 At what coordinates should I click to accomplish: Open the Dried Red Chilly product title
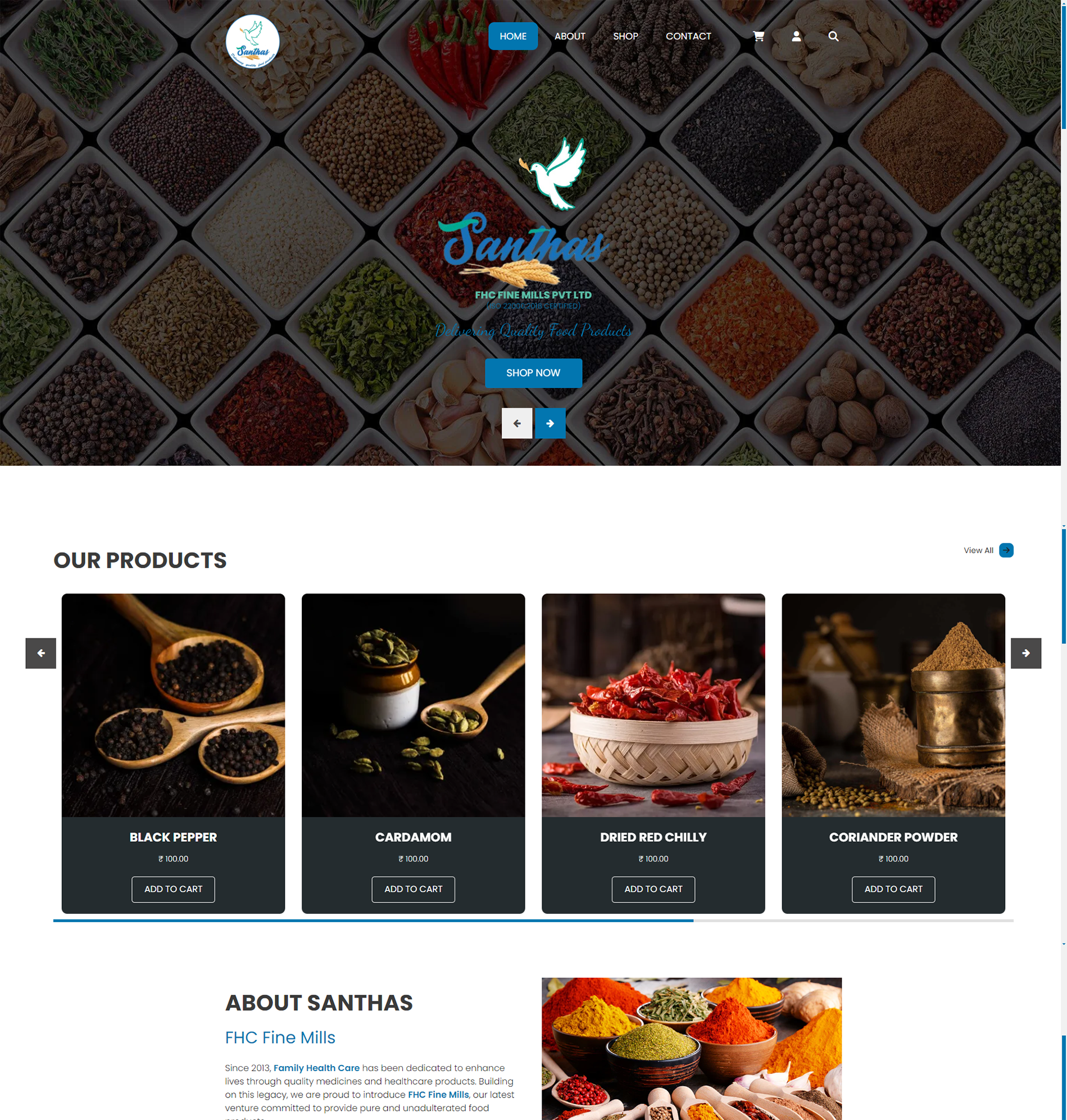click(653, 837)
